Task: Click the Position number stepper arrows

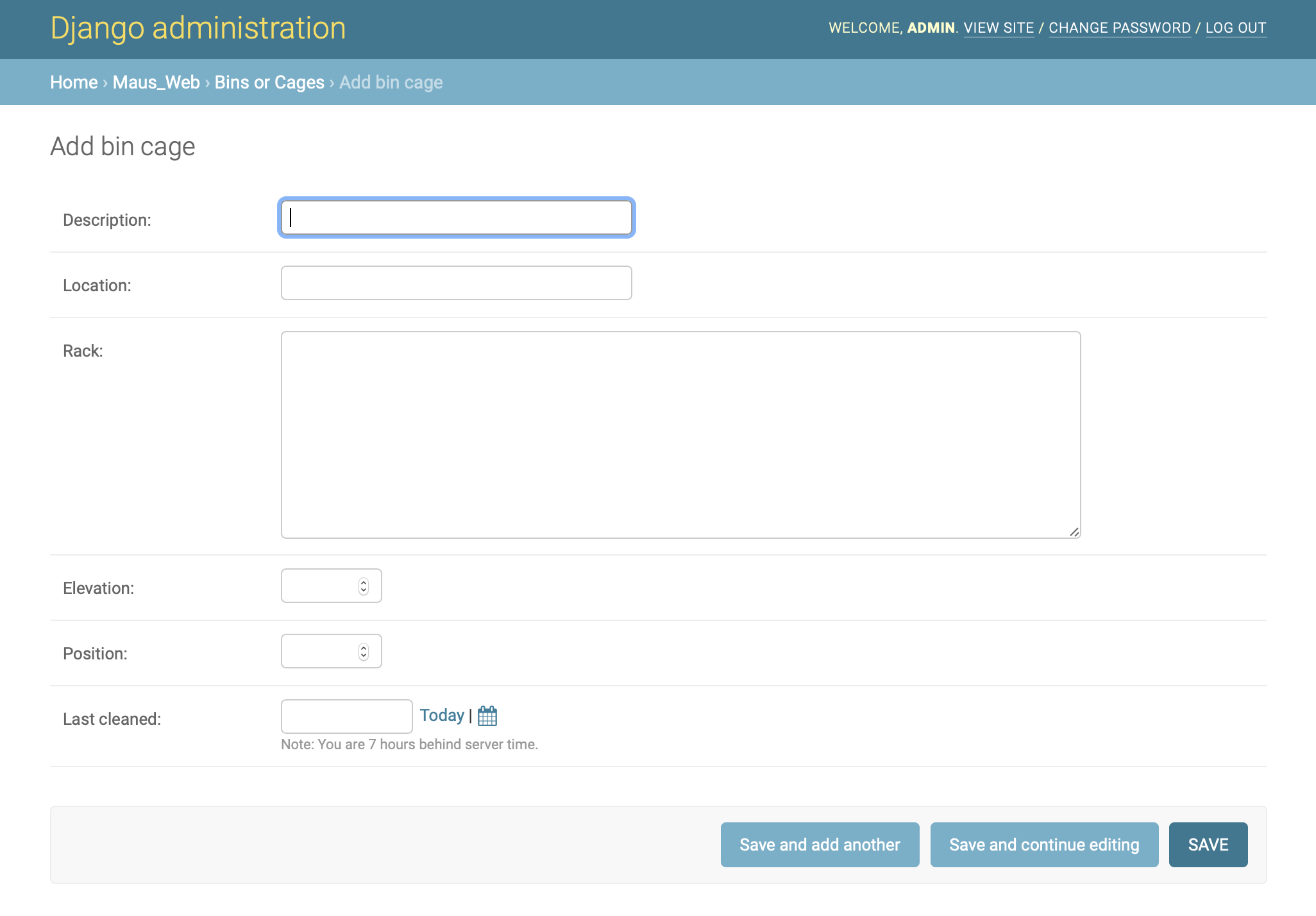Action: coord(364,652)
